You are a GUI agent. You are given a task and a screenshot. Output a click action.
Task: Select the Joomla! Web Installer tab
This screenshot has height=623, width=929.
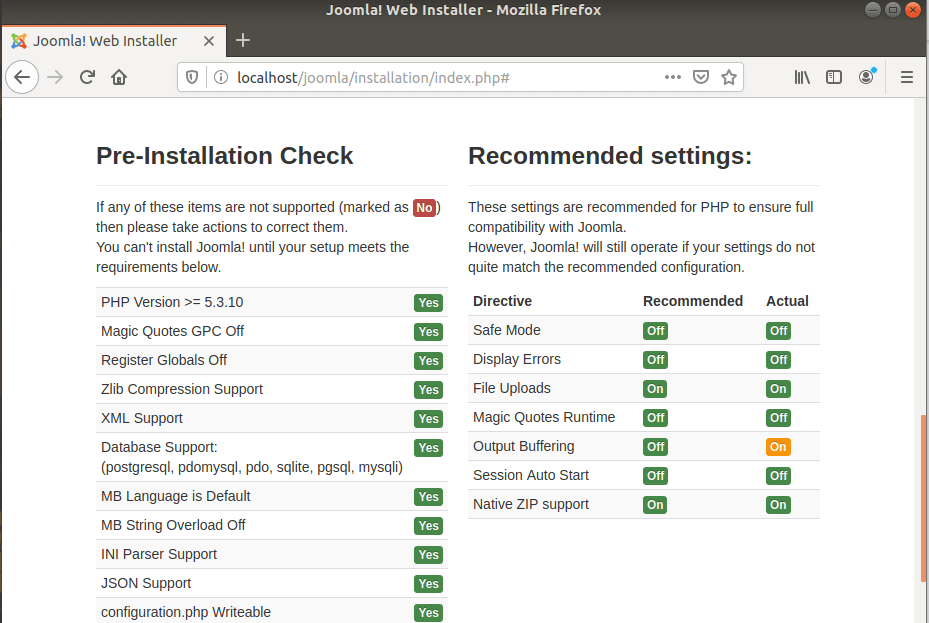pos(114,41)
